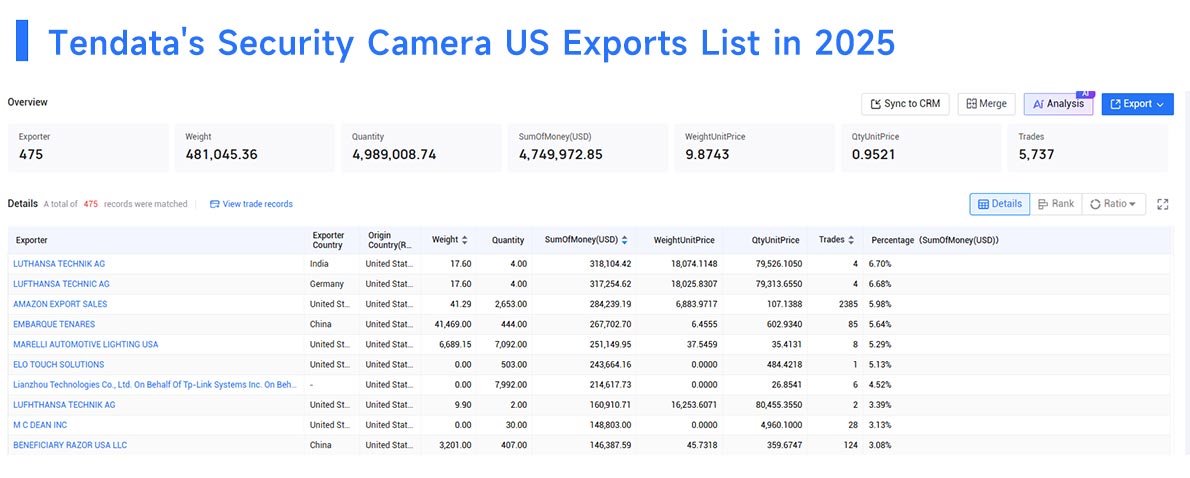Select the Trades overview card 5,737
This screenshot has width=1190, height=478.
coord(1088,147)
